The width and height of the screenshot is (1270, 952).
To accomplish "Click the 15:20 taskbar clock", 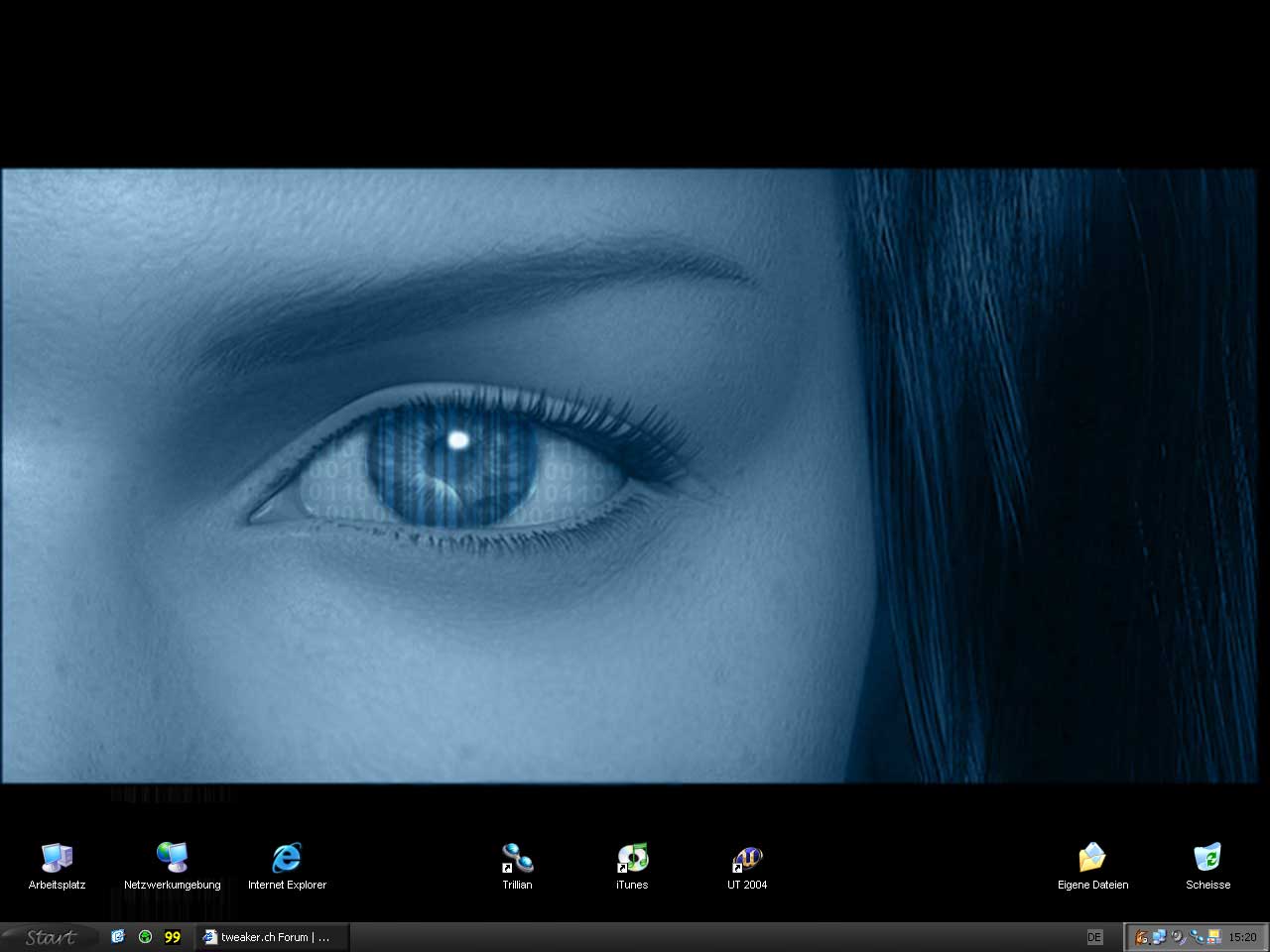I will pos(1242,937).
